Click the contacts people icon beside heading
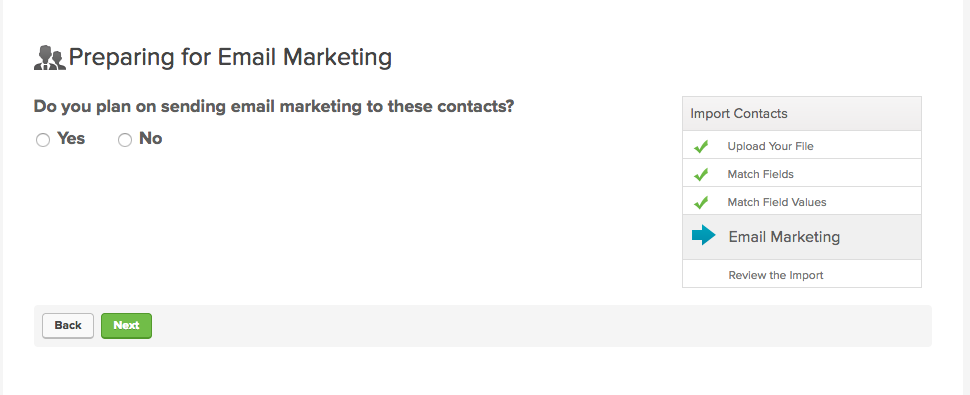The image size is (970, 395). click(x=49, y=57)
